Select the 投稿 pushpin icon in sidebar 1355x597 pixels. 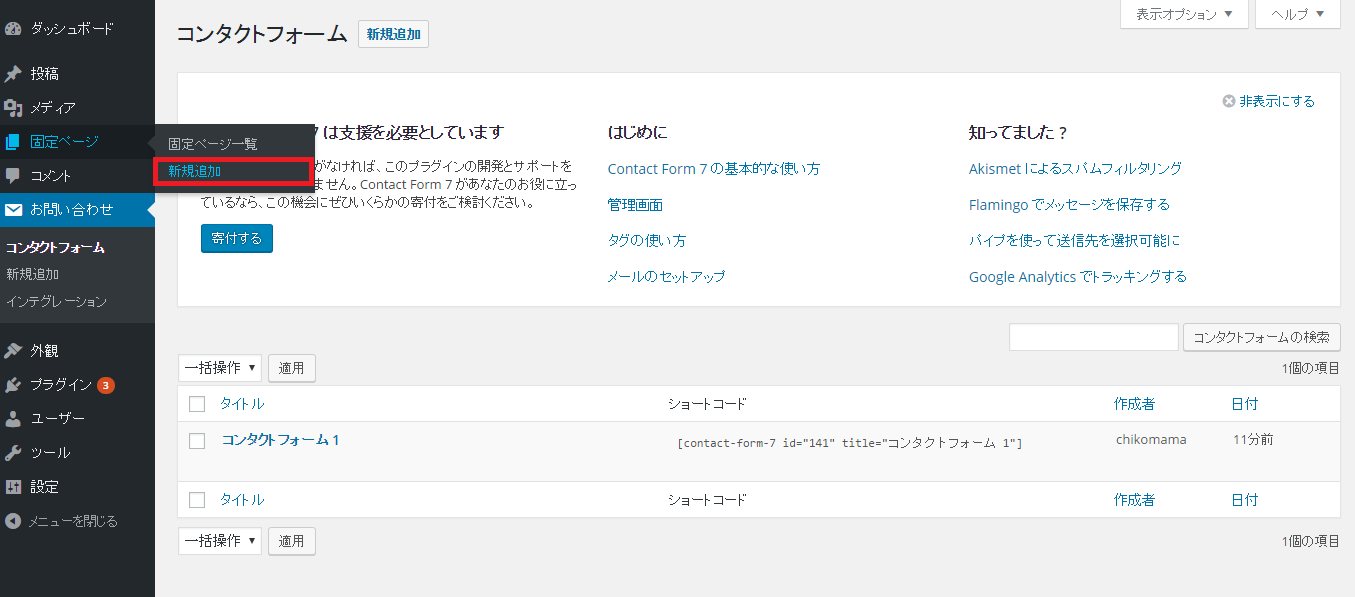point(14,73)
